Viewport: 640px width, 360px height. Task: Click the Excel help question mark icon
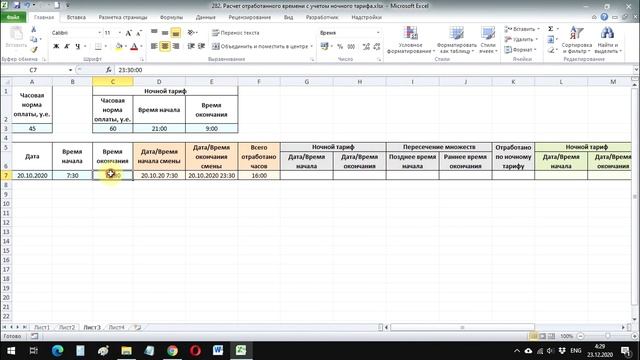604,17
